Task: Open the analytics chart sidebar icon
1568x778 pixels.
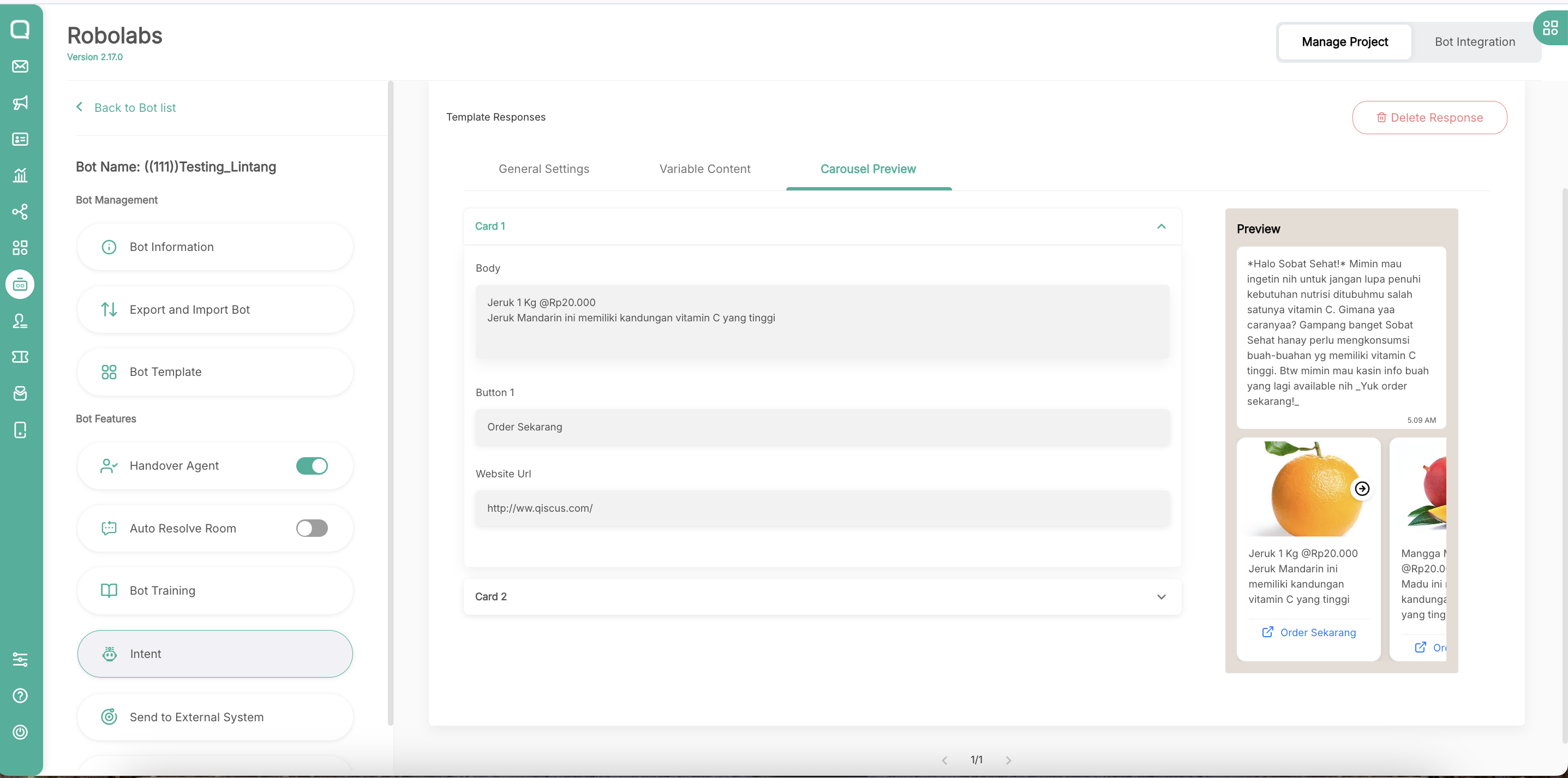Action: coord(20,175)
